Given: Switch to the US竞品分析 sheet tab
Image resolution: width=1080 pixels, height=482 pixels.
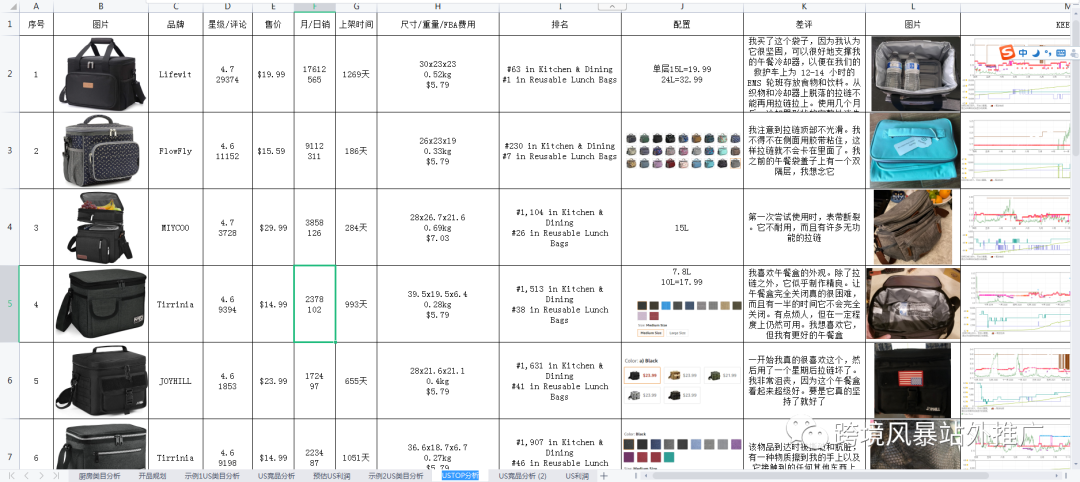Looking at the screenshot, I should 276,476.
